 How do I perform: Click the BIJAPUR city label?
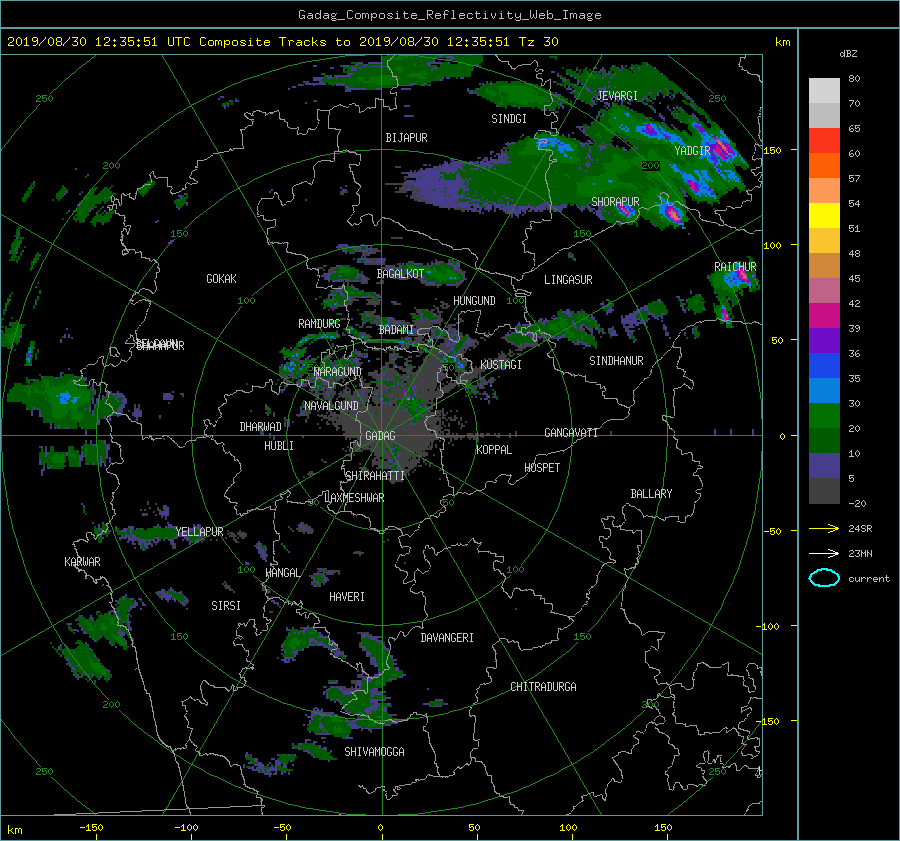(x=406, y=138)
